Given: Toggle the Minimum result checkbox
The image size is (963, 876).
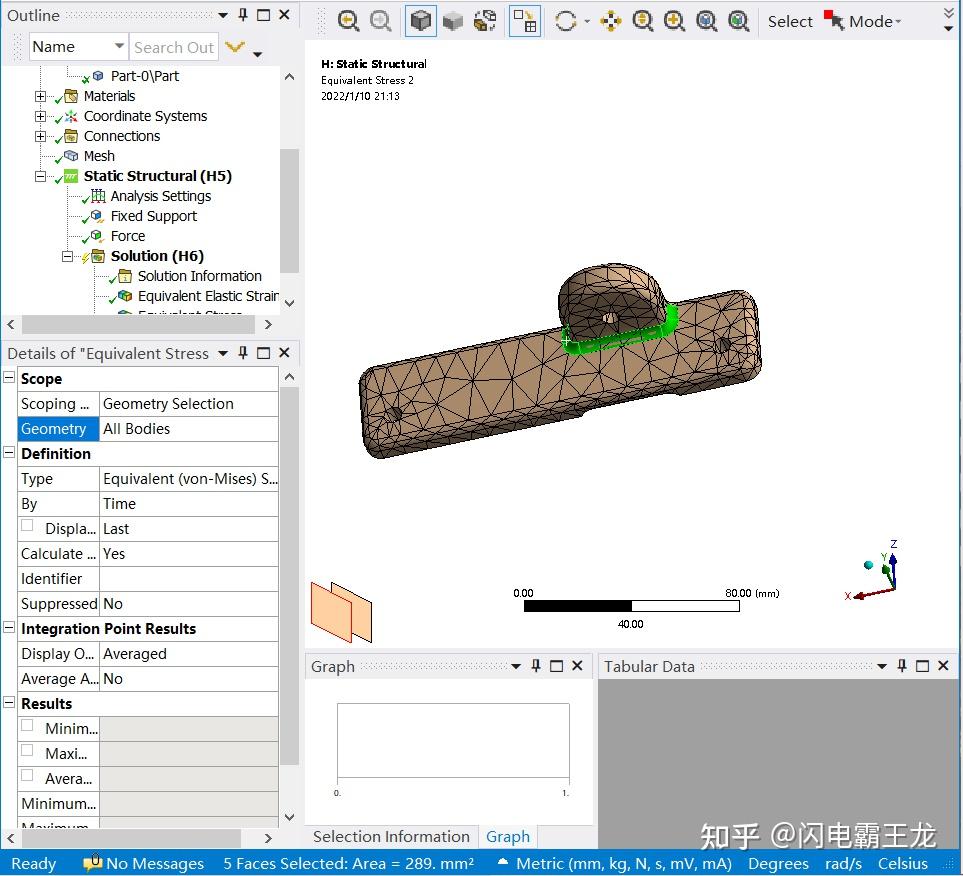Looking at the screenshot, I should coord(27,725).
